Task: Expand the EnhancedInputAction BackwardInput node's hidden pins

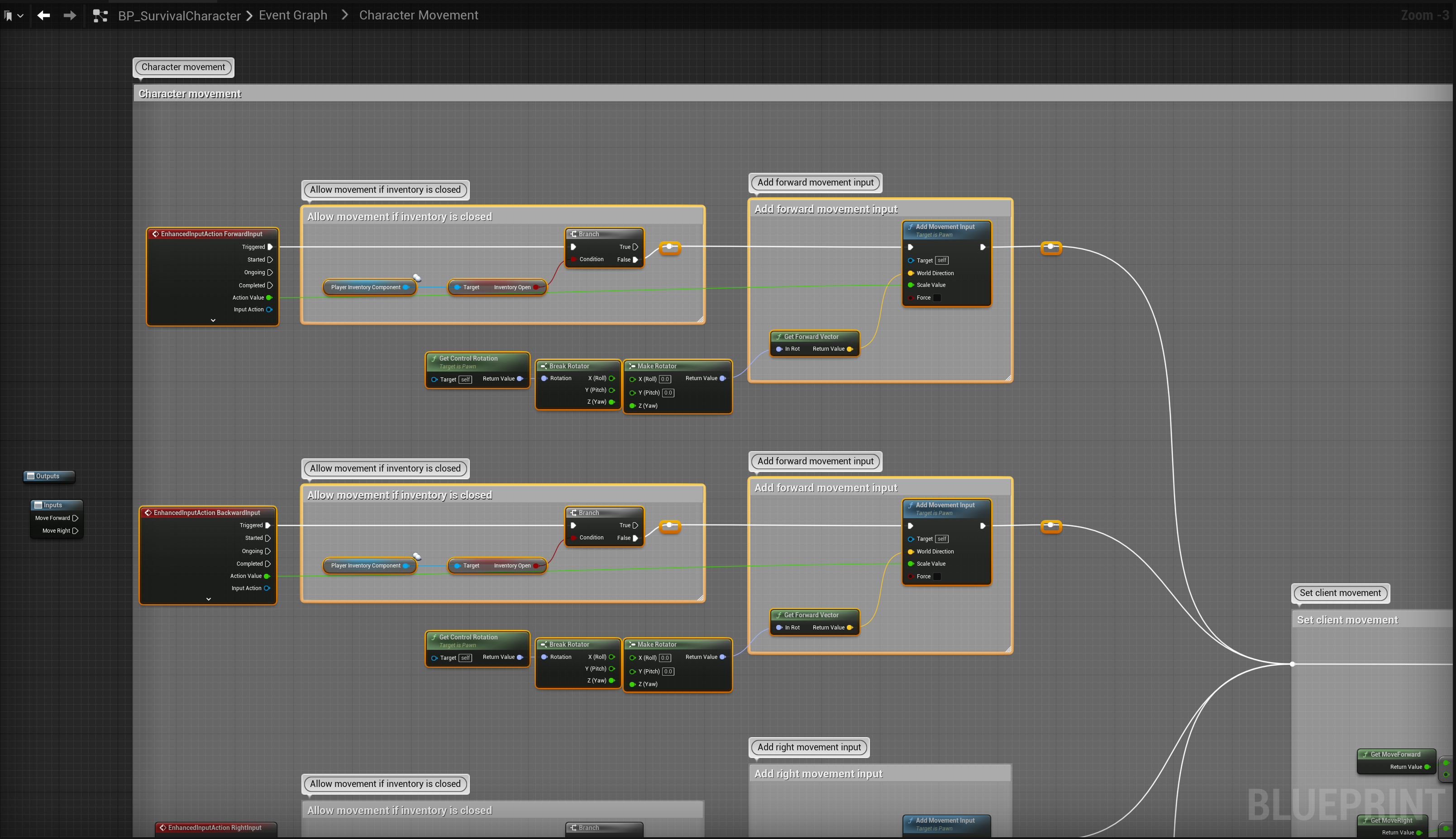Action: pos(209,599)
